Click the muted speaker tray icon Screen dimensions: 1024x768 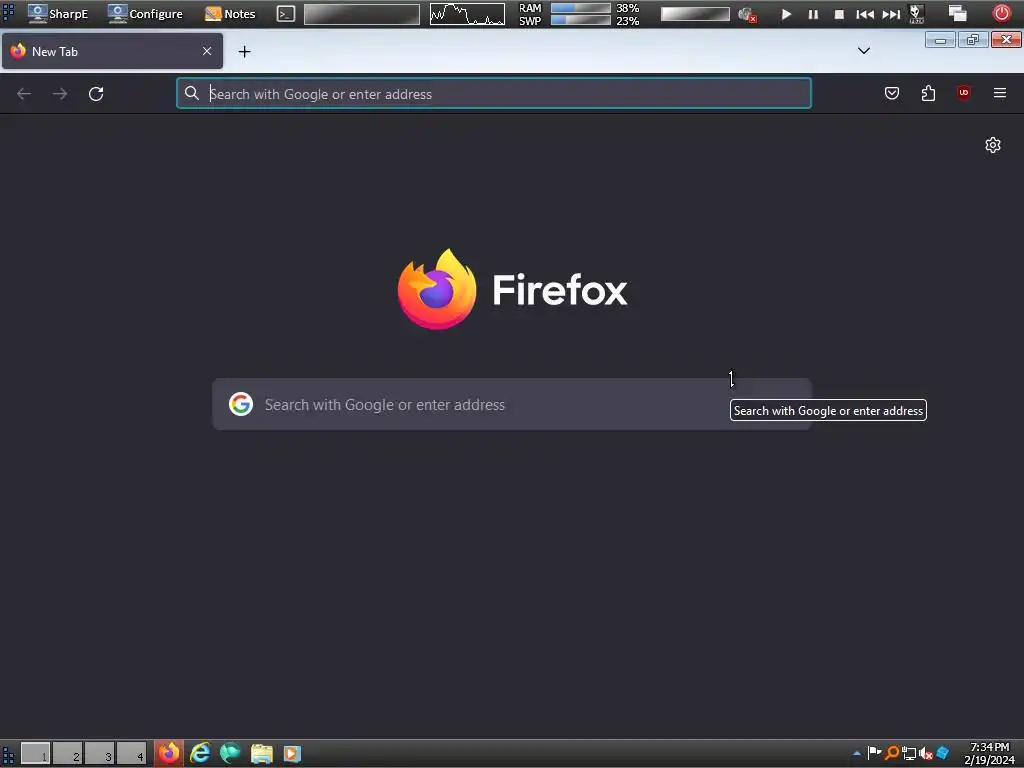pos(925,754)
